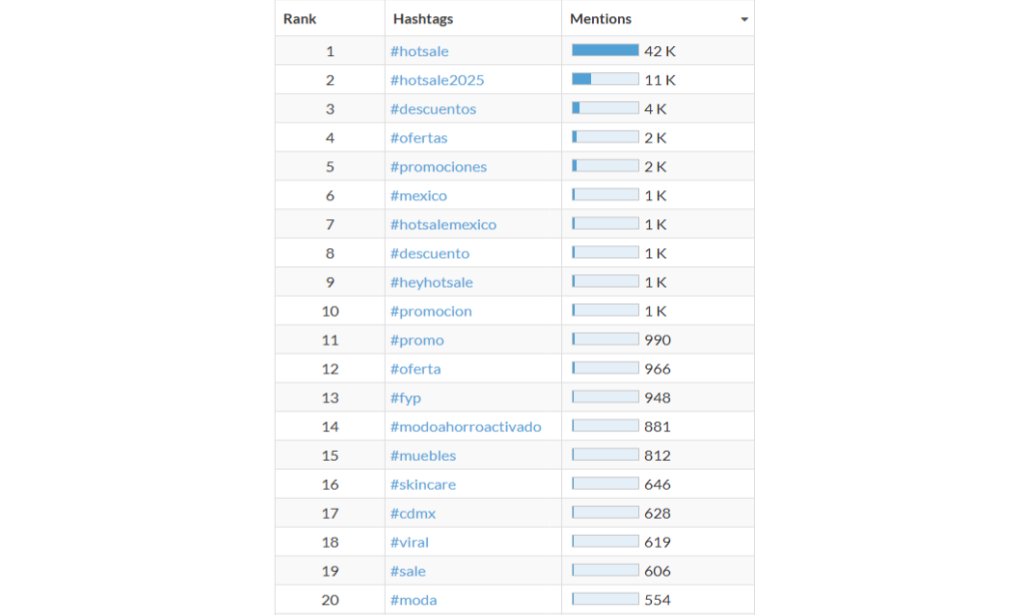1031x615 pixels.
Task: Click the #ofertas hashtag link
Action: click(419, 138)
